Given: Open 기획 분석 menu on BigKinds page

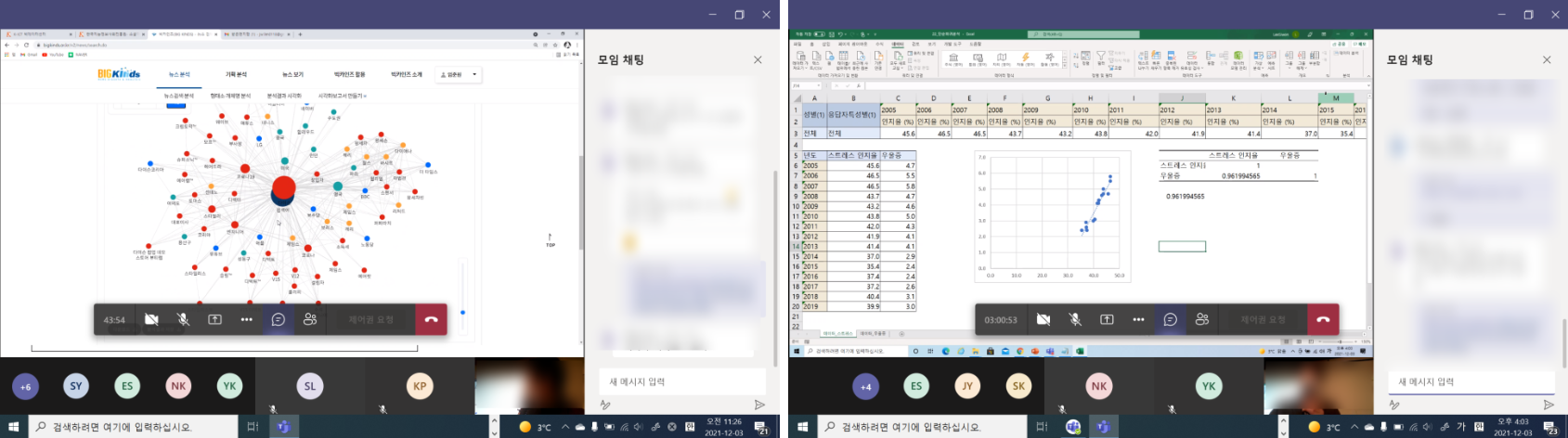Looking at the screenshot, I should coord(236,74).
